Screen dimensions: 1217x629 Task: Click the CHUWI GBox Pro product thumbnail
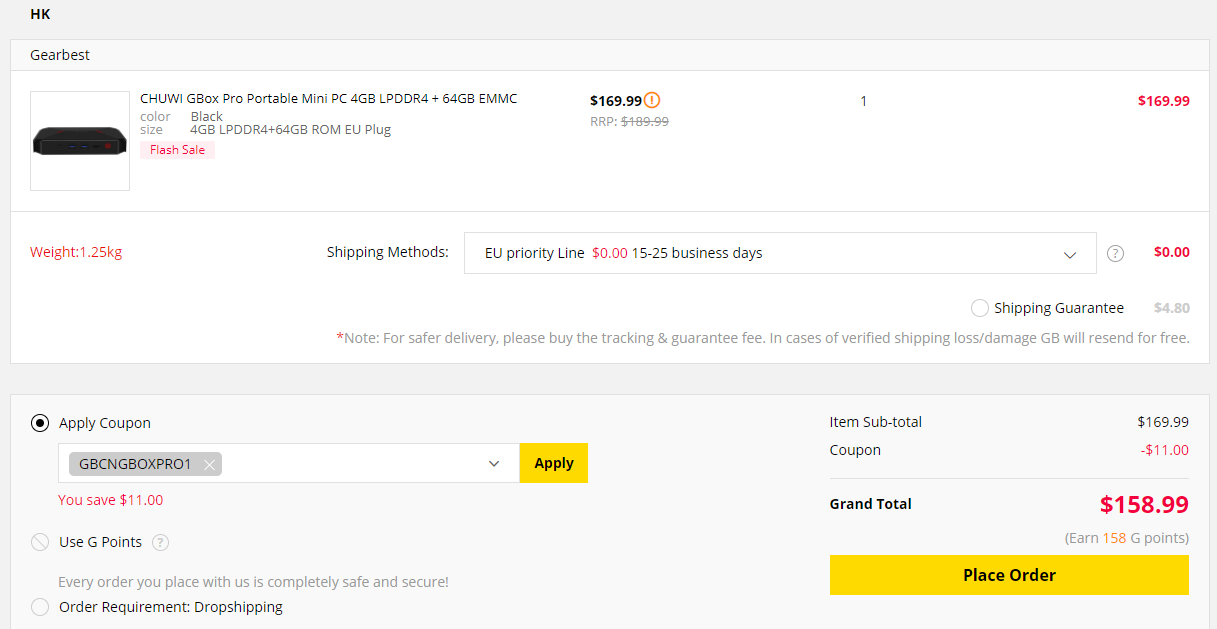click(x=79, y=141)
